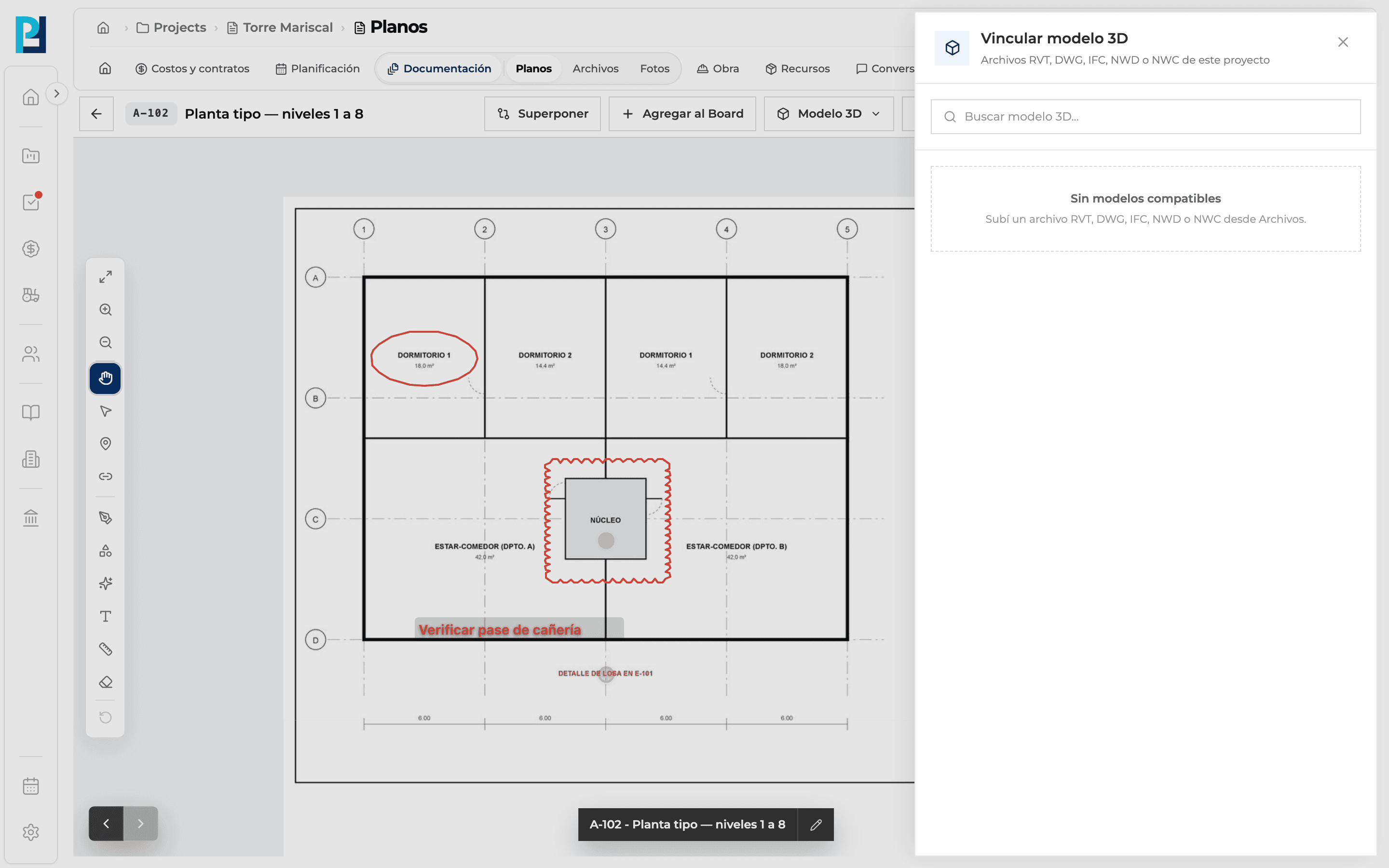The image size is (1389, 868).
Task: Click the Superponer button
Action: pos(543,114)
